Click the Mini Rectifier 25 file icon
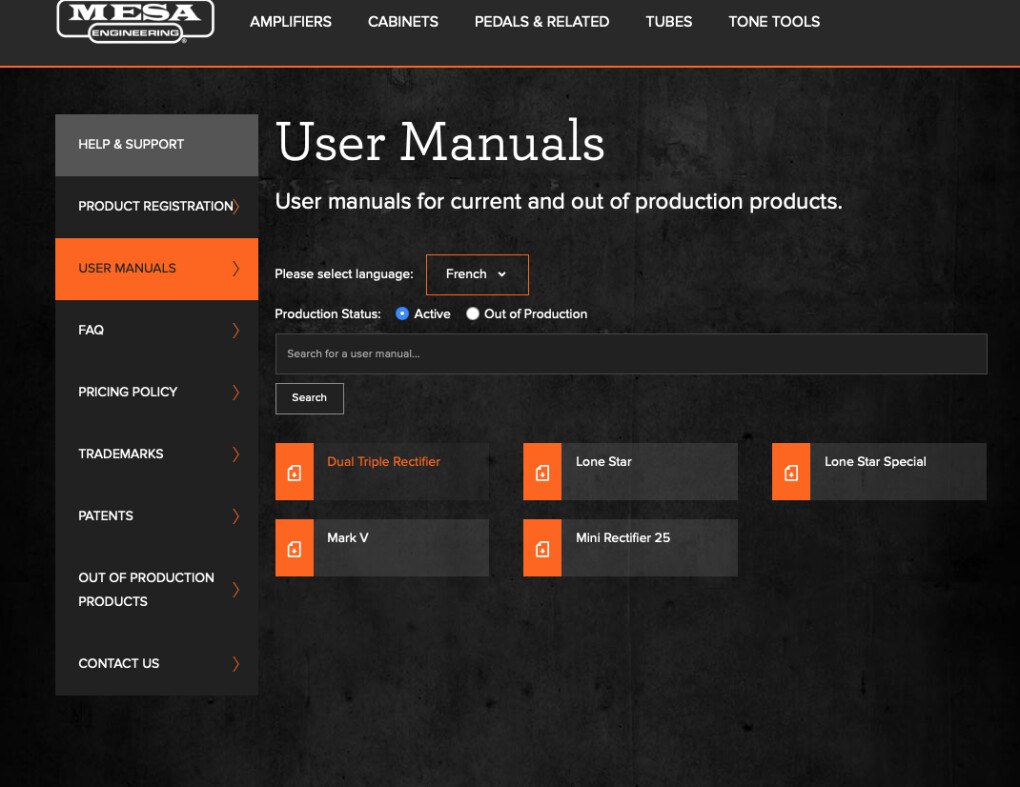Screen dimensions: 1020x787 542,548
